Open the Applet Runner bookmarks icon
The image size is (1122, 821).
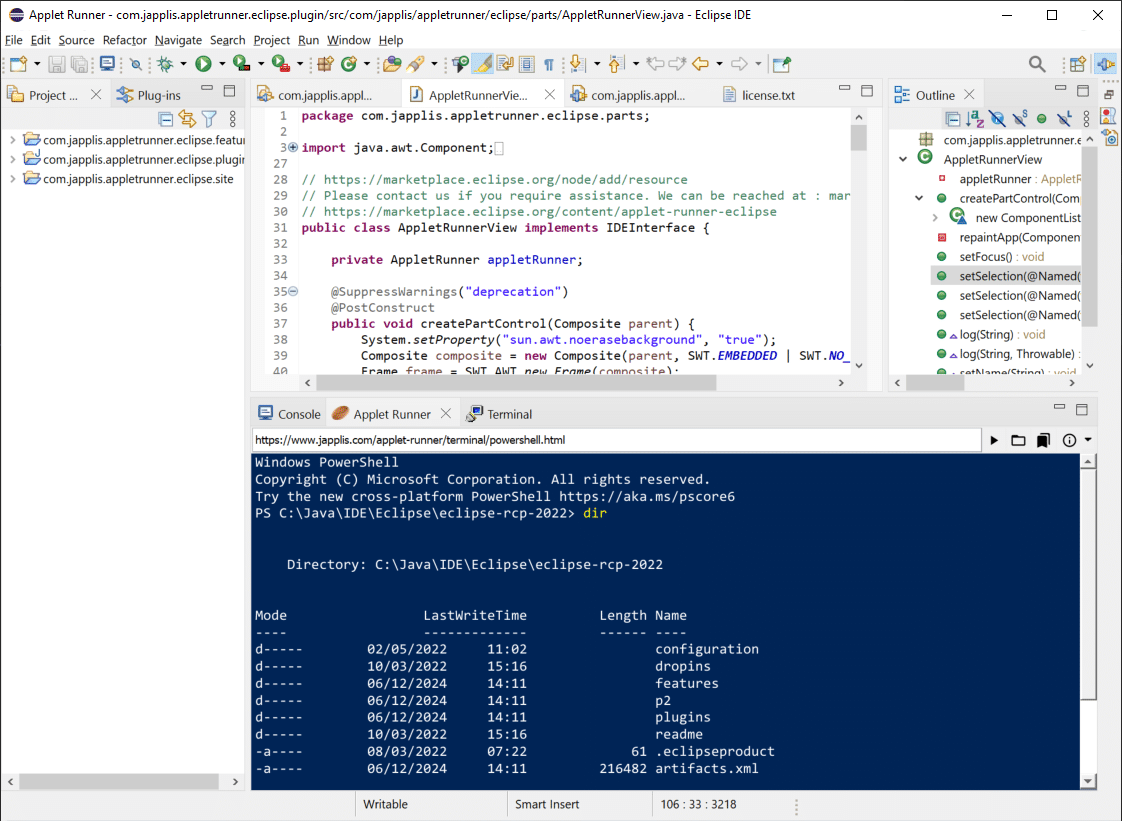(1043, 440)
